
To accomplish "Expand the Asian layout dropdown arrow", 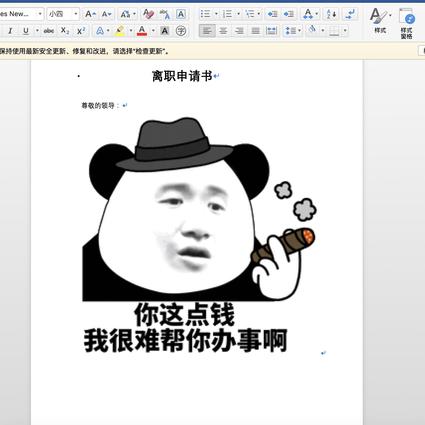I will click(x=317, y=14).
